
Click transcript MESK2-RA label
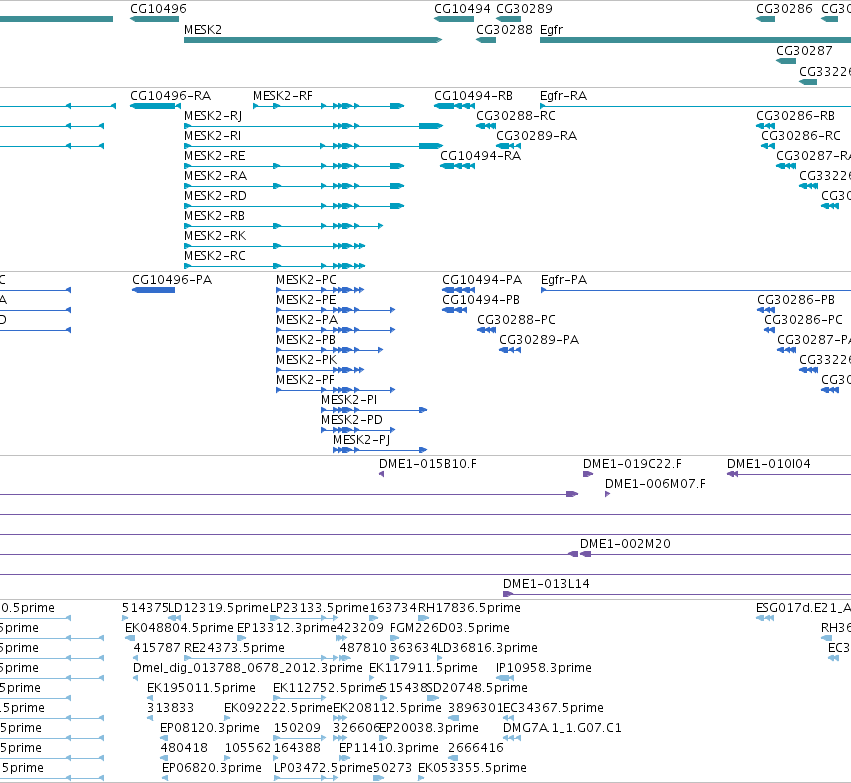point(215,176)
